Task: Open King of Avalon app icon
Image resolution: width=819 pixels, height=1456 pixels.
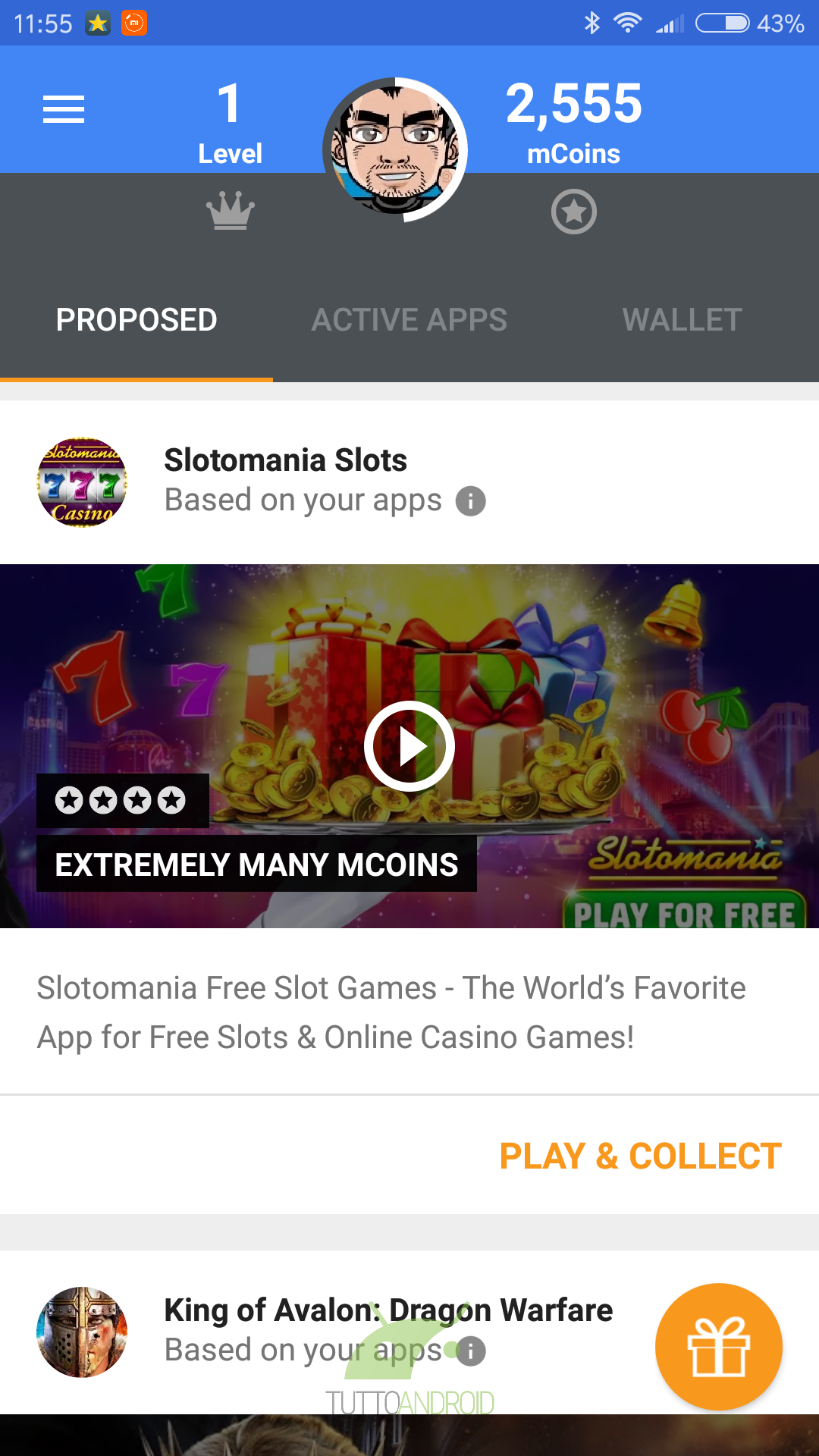Action: click(82, 1332)
